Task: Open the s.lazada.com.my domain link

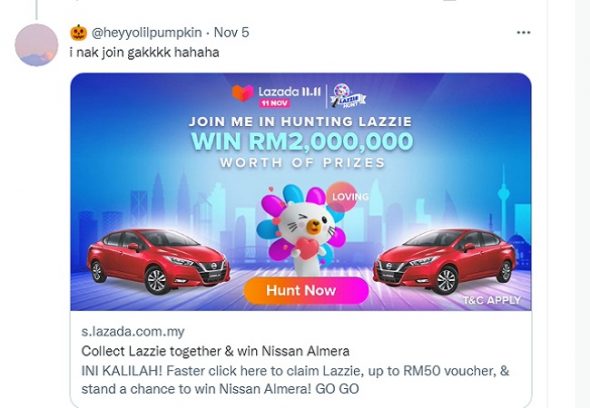Action: (133, 332)
